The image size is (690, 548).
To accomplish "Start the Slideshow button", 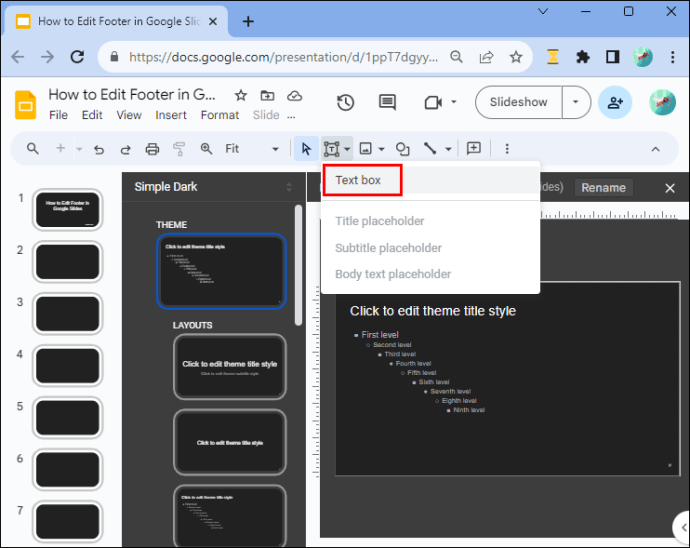I will pyautogui.click(x=519, y=102).
